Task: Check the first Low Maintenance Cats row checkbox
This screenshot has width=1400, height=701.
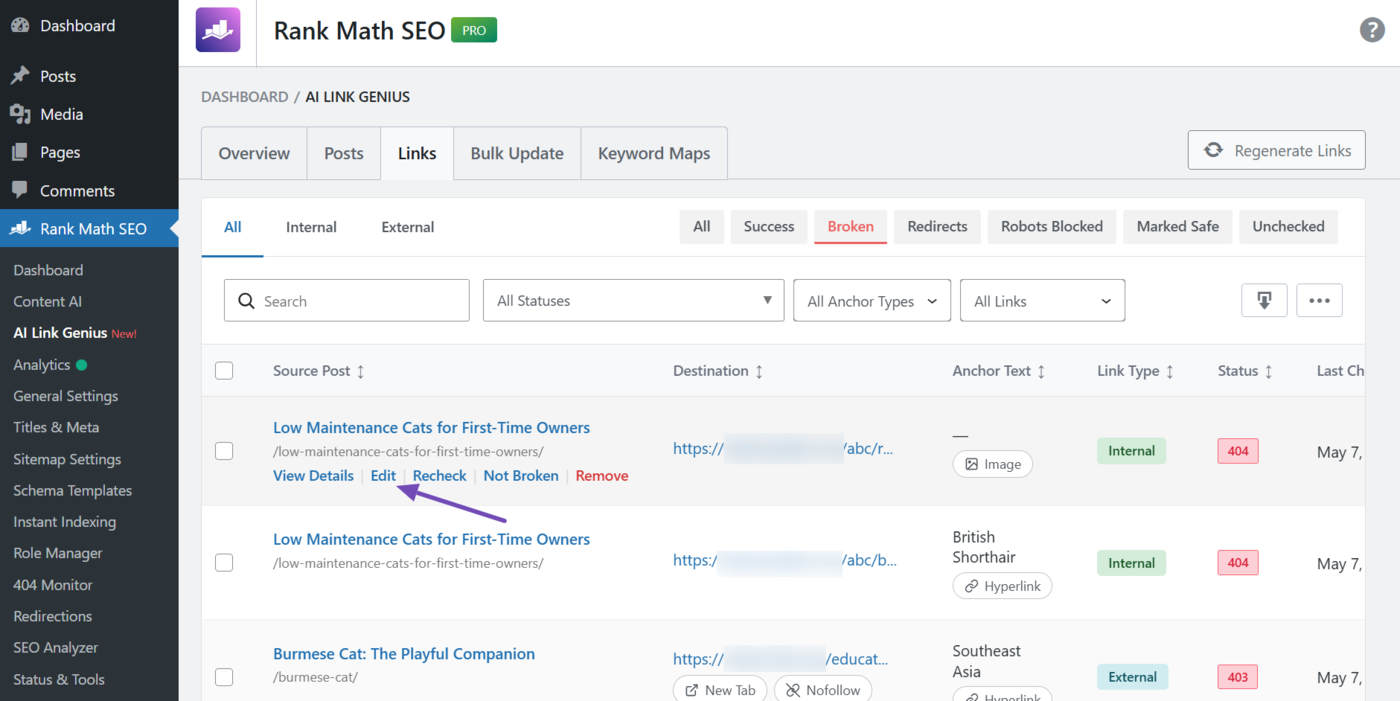Action: [x=224, y=451]
